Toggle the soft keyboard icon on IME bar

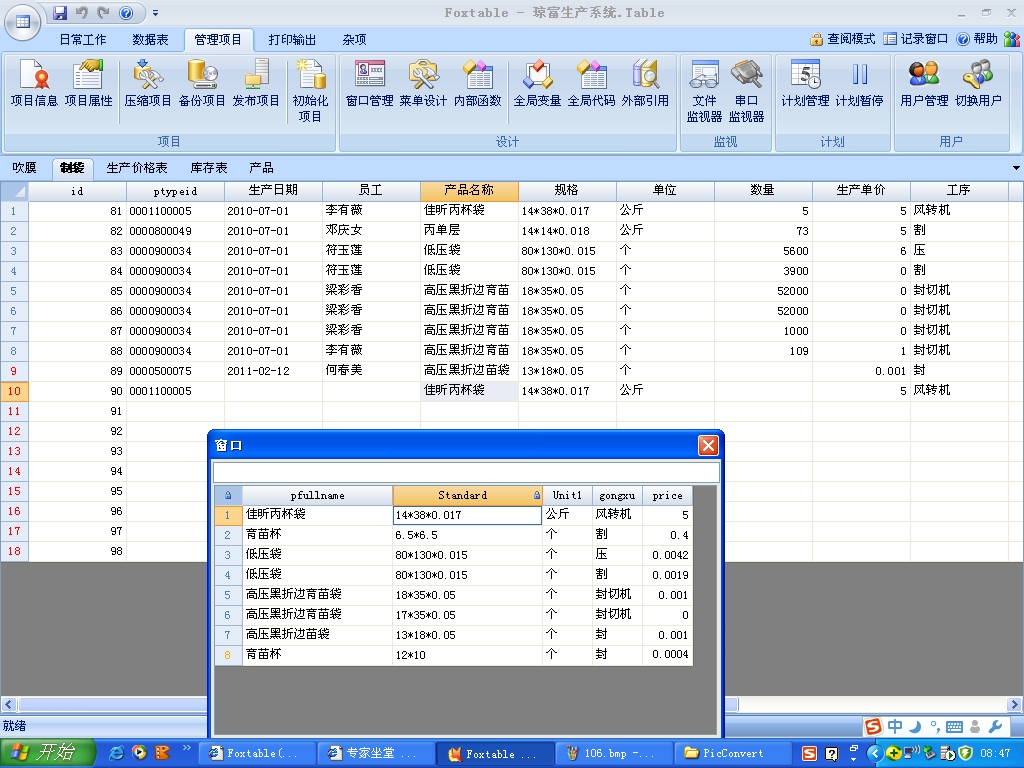[x=954, y=727]
